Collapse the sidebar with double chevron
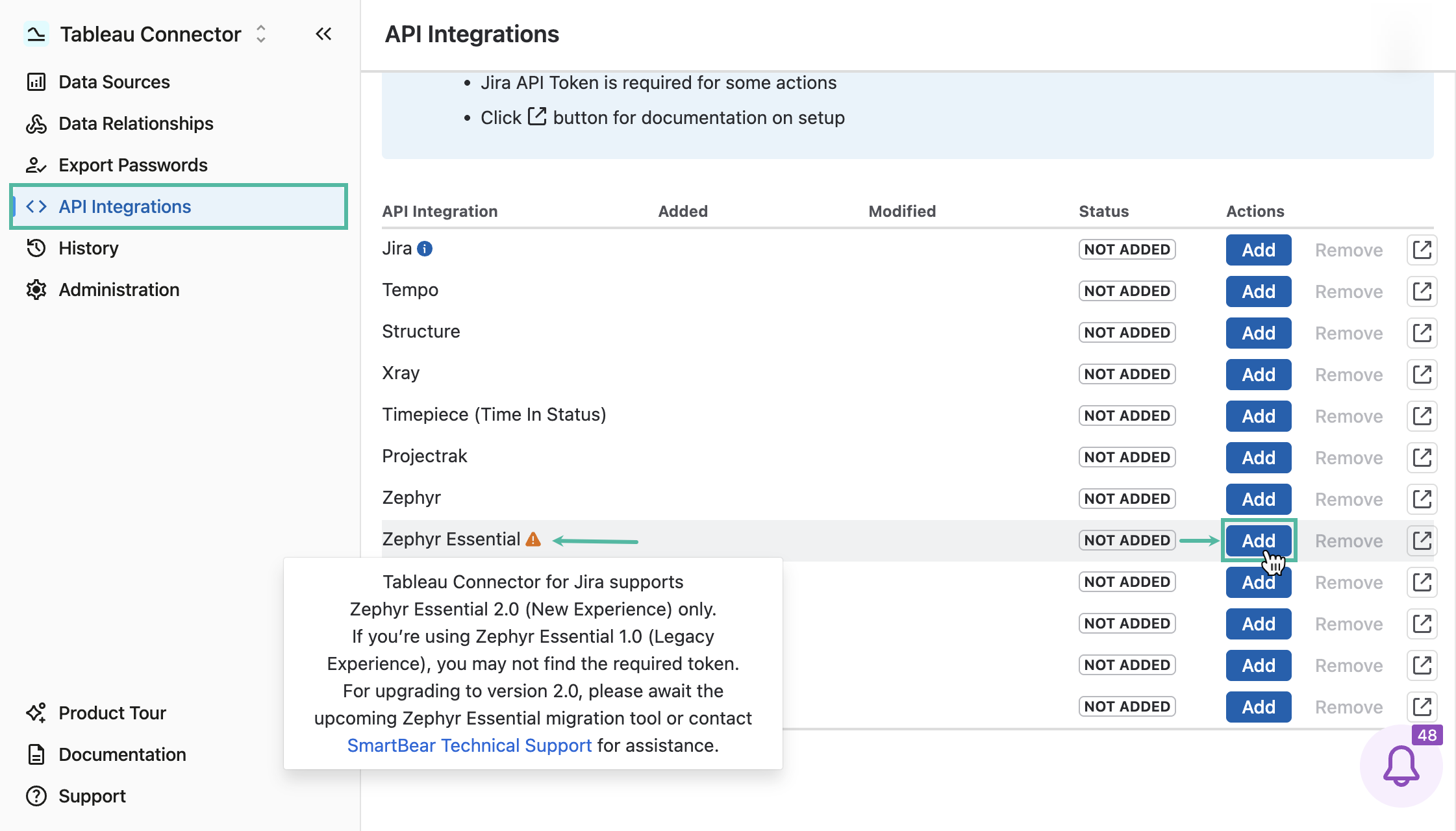Viewport: 1456px width, 831px height. click(x=323, y=34)
